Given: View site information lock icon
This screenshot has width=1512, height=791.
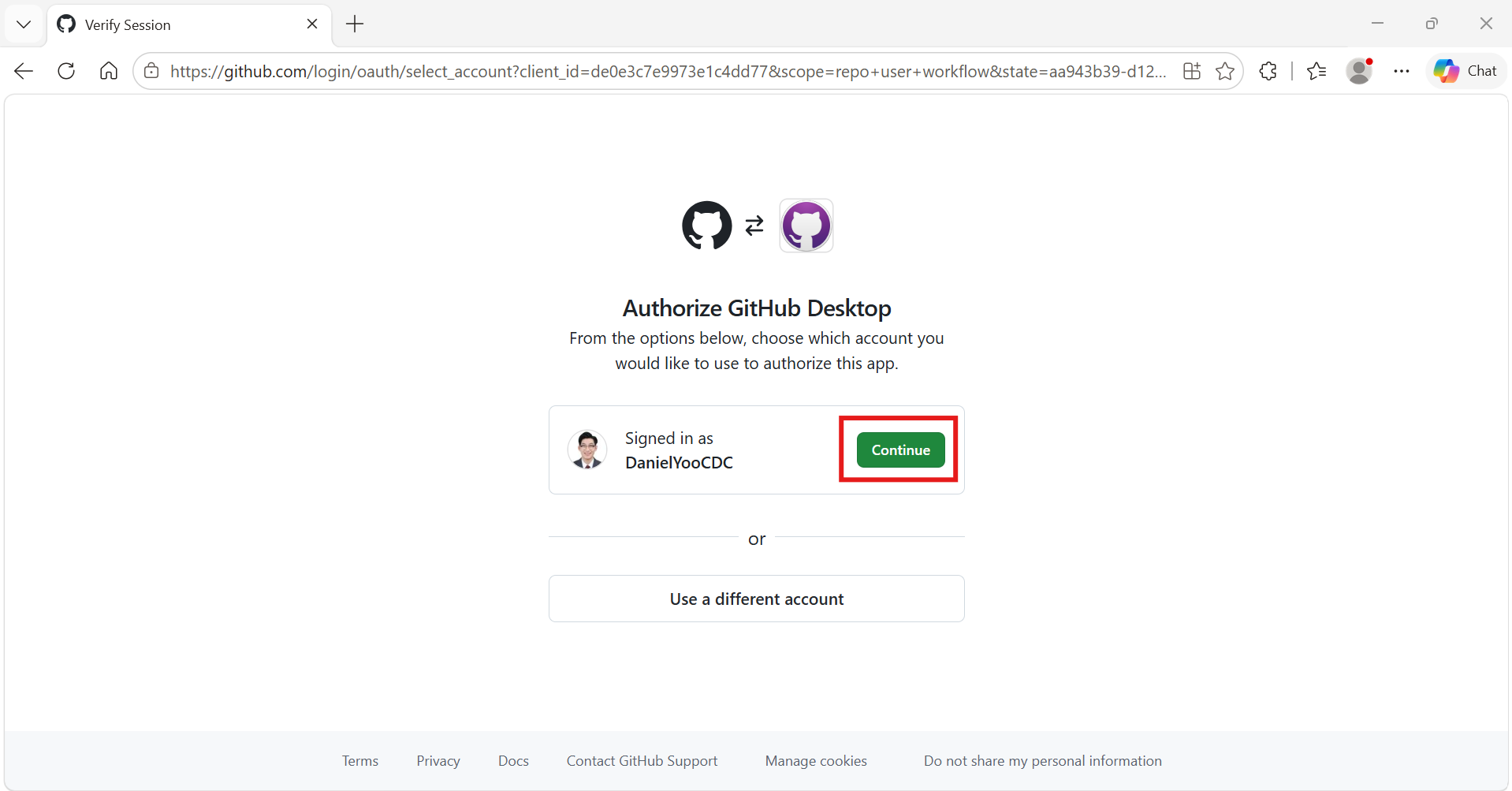Looking at the screenshot, I should tap(151, 71).
